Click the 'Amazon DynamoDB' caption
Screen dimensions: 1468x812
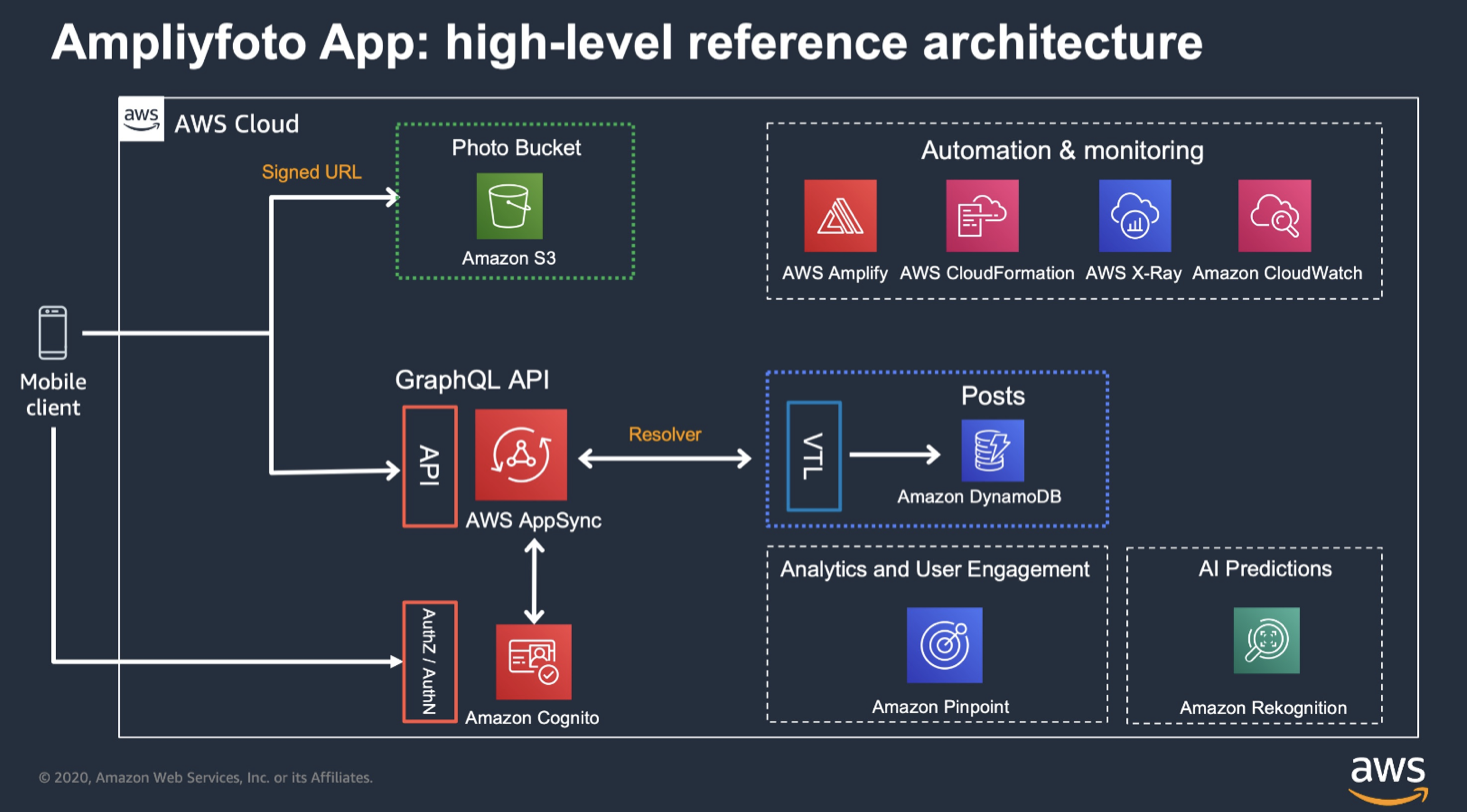click(x=979, y=497)
